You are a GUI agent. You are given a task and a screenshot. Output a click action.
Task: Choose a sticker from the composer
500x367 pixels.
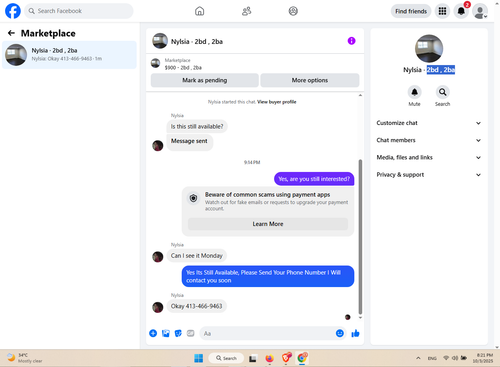point(178,333)
